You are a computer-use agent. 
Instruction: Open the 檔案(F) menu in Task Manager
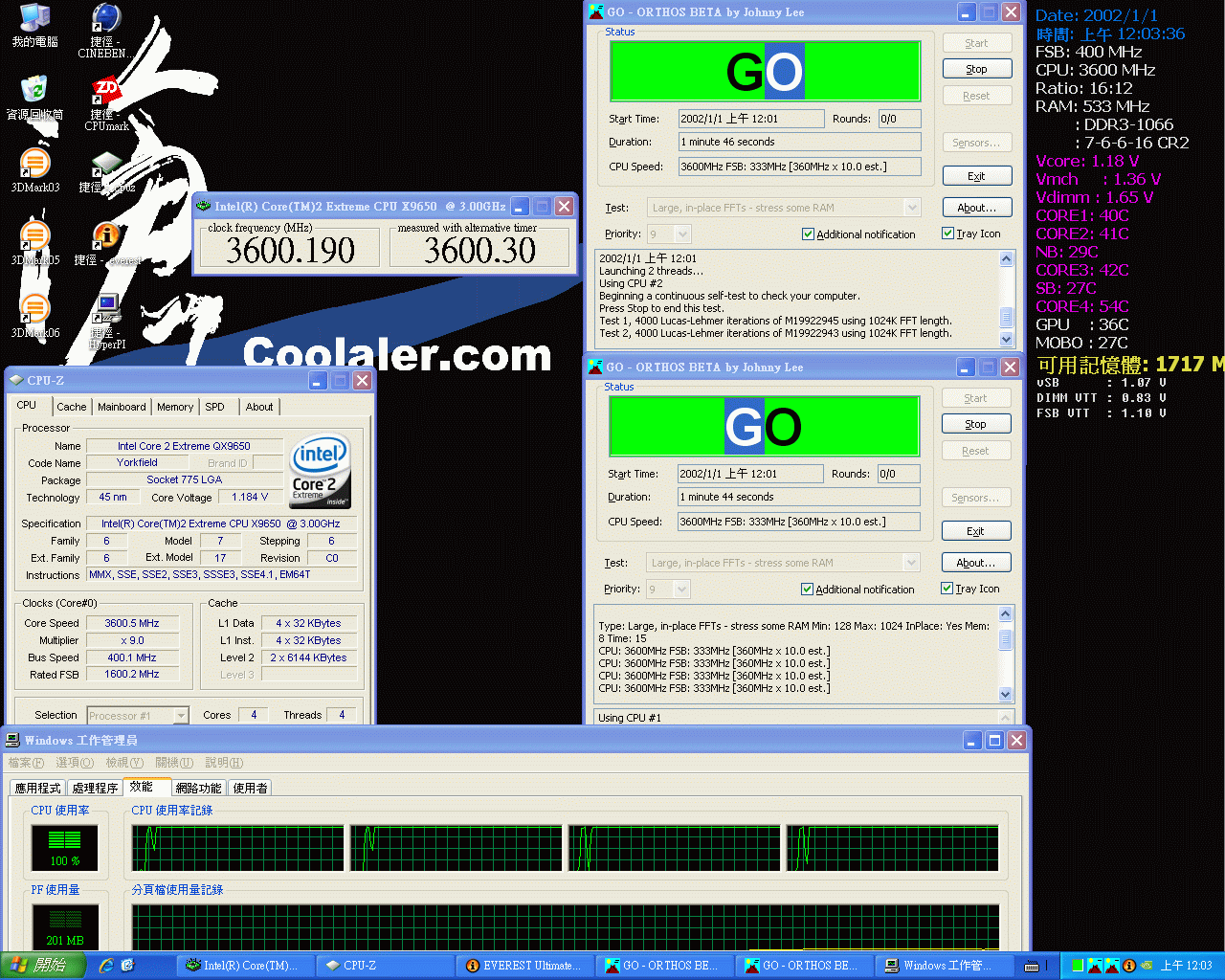pyautogui.click(x=26, y=763)
